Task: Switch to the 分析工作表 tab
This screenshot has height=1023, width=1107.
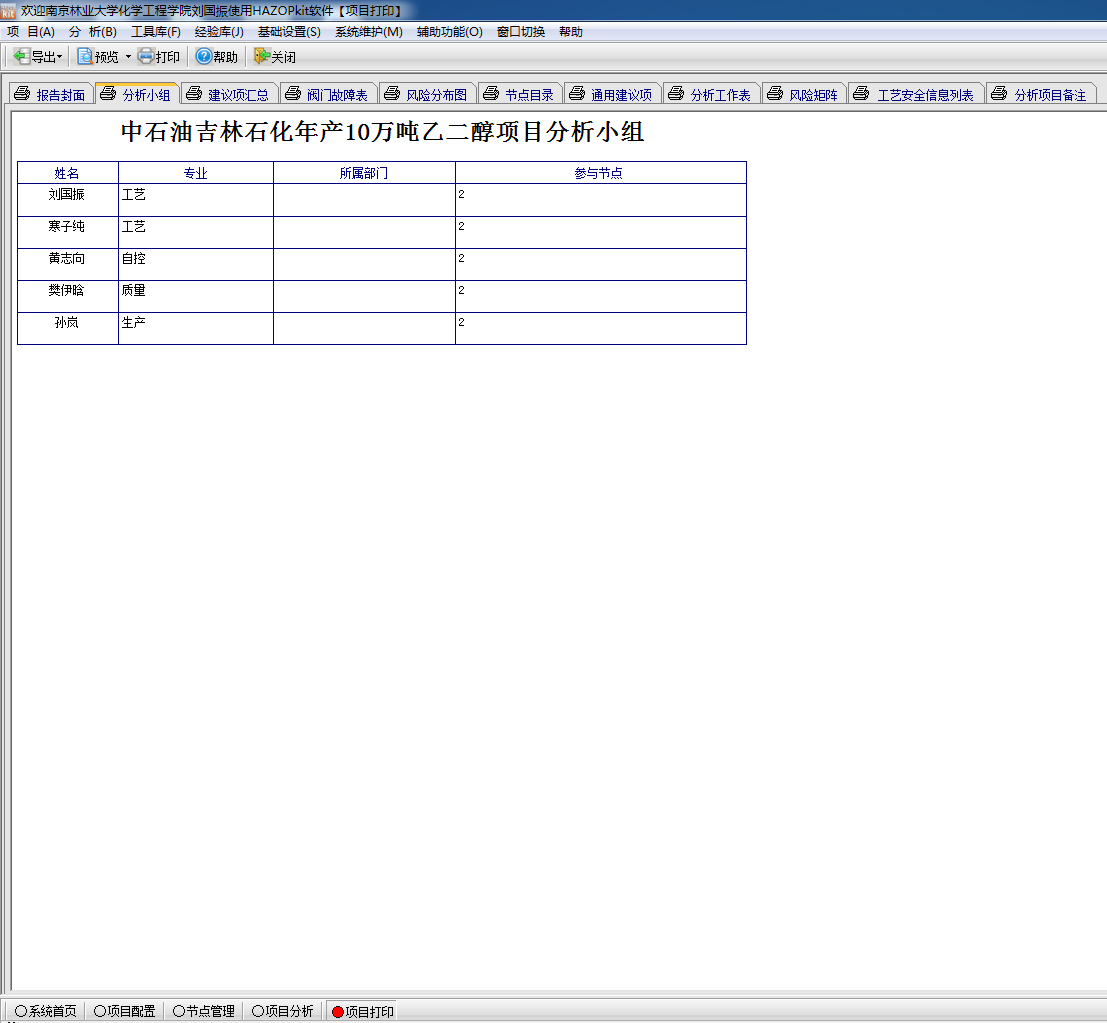Action: [712, 95]
